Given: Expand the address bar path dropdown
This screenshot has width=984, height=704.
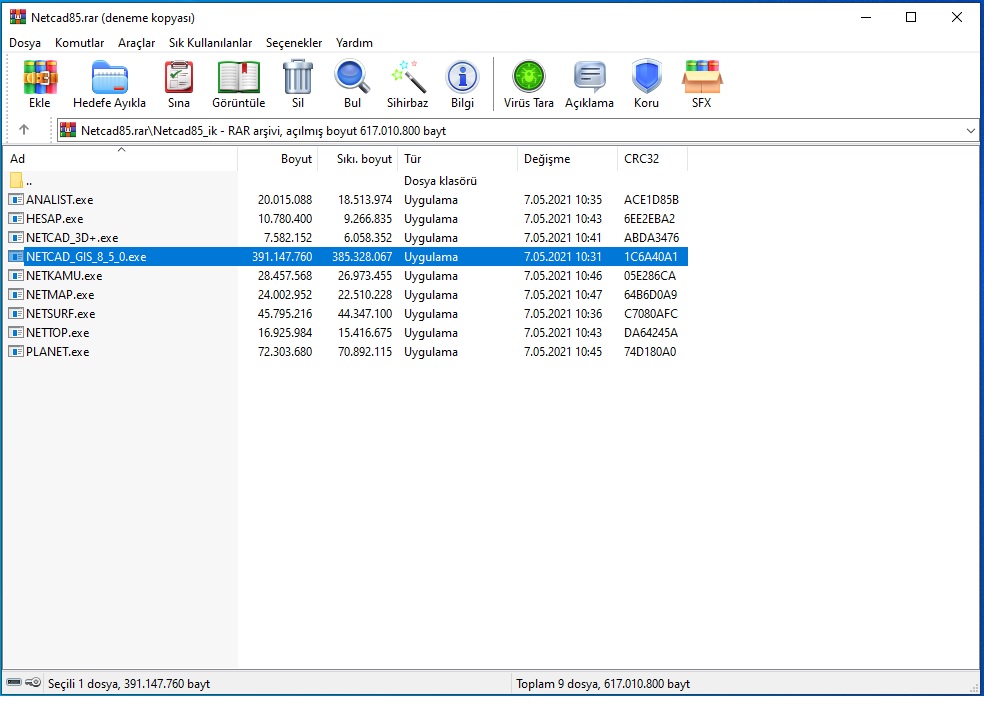Looking at the screenshot, I should (x=971, y=131).
